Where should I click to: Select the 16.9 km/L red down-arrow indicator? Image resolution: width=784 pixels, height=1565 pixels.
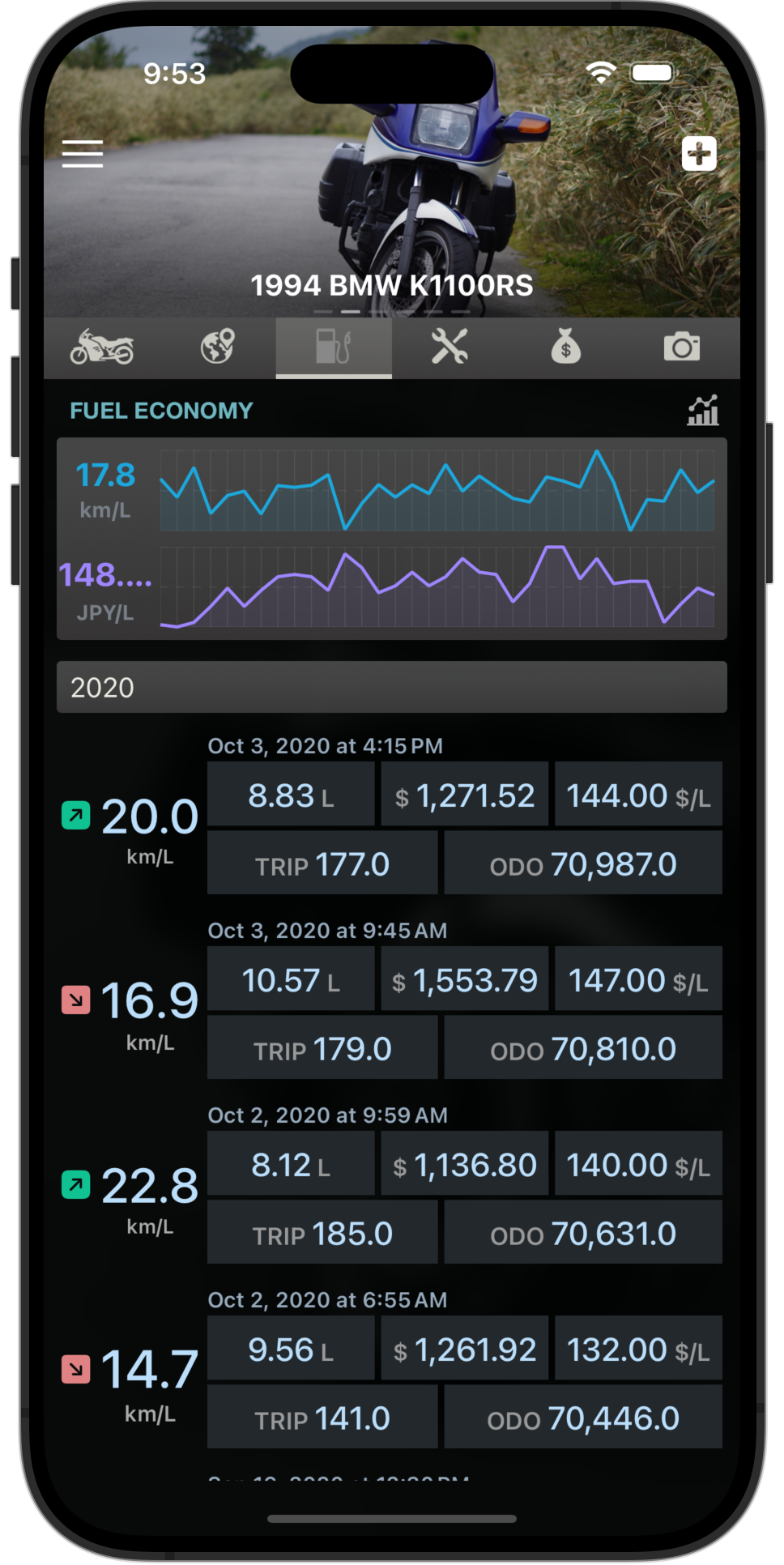[76, 1000]
